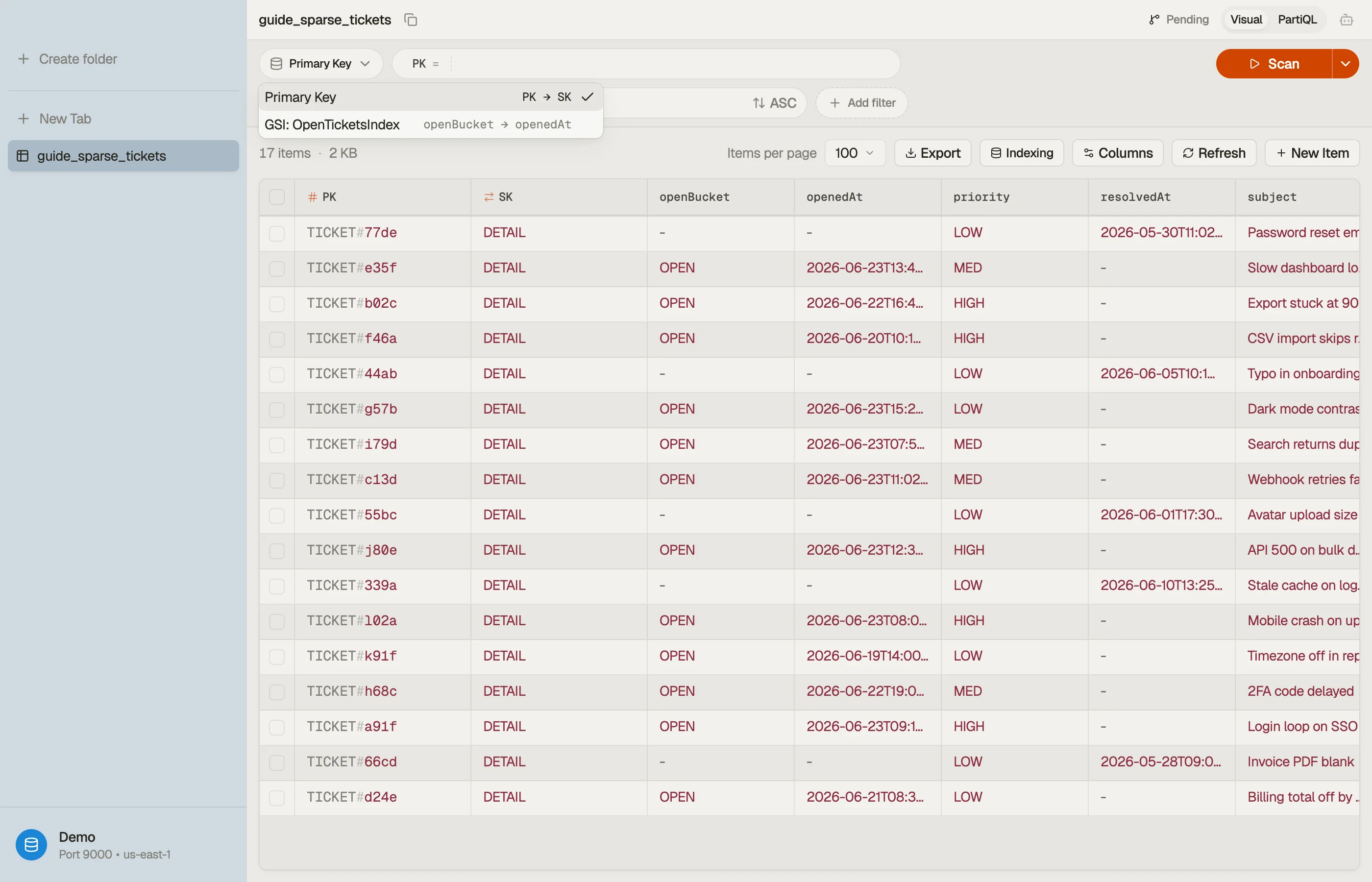The image size is (1372, 882).
Task: Click the database icon in the Primary Key selector
Action: point(276,64)
